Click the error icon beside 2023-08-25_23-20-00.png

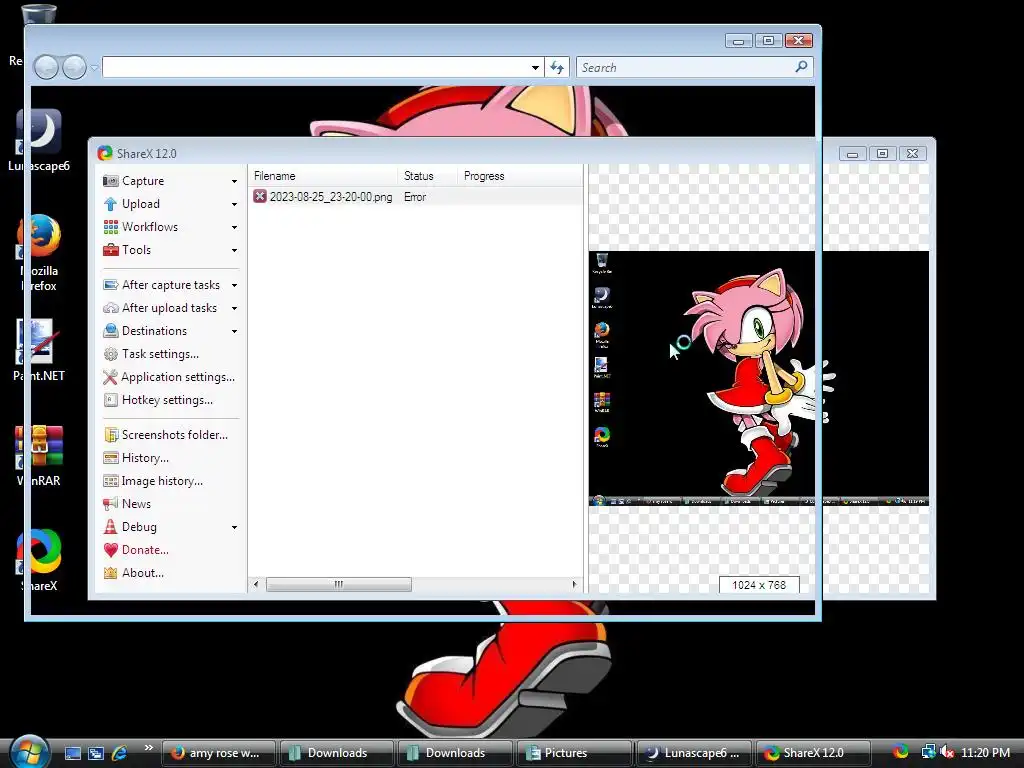(x=260, y=197)
